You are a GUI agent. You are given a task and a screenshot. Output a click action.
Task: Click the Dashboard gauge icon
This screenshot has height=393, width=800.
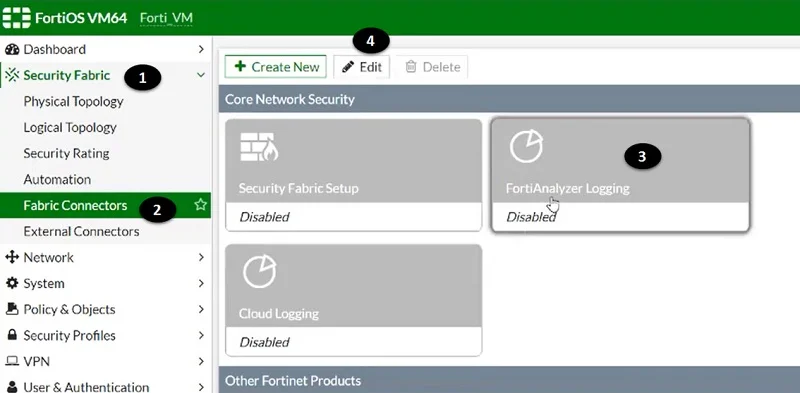click(12, 50)
